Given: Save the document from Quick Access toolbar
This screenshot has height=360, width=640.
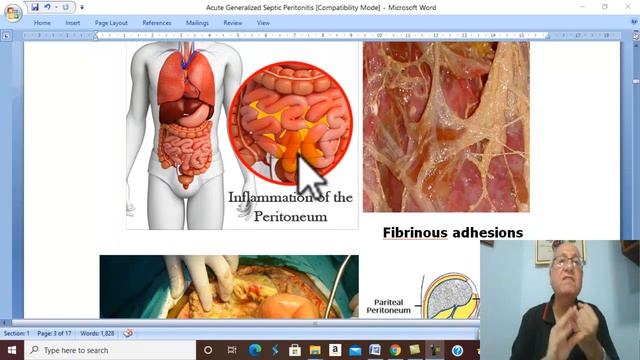Looking at the screenshot, I should (x=35, y=7).
